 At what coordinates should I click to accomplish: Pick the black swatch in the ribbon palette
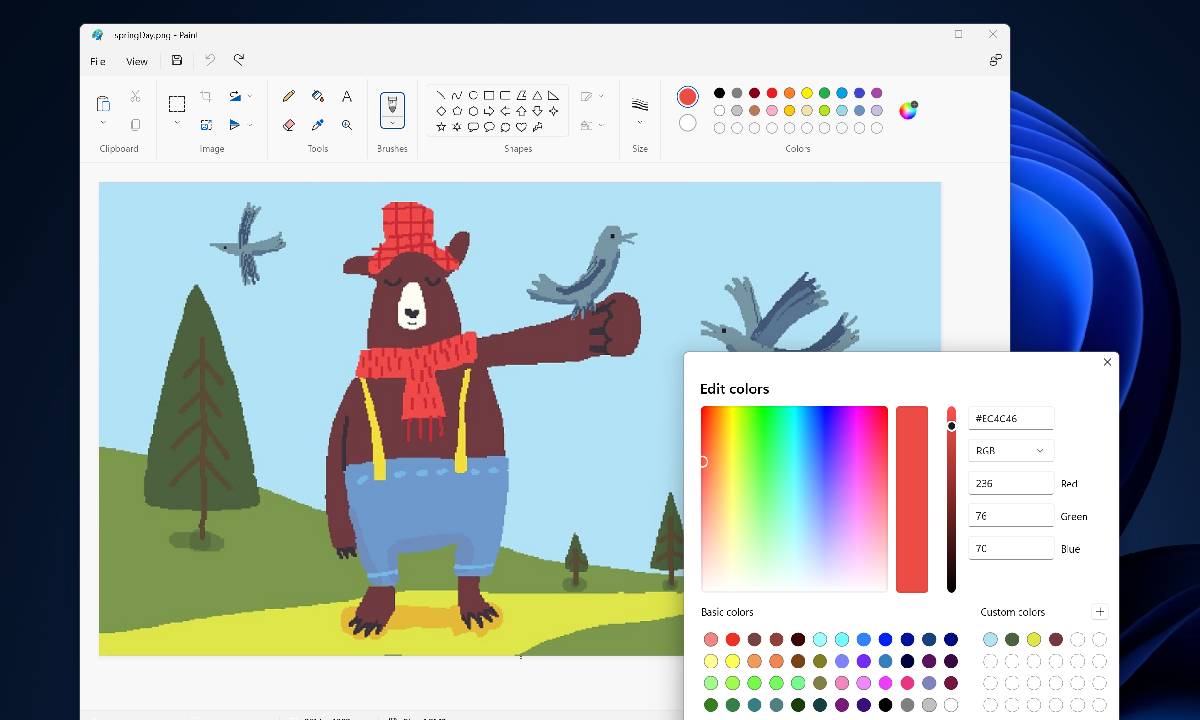(x=719, y=93)
